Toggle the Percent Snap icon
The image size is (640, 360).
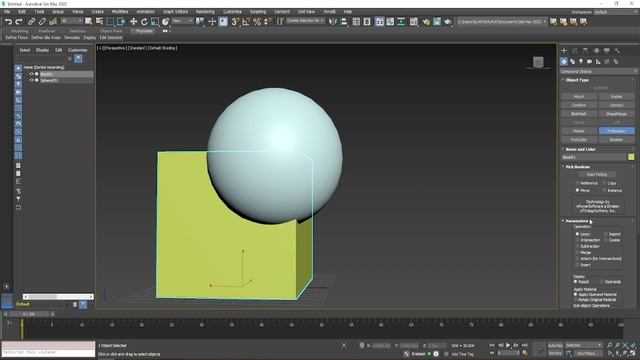click(x=257, y=22)
